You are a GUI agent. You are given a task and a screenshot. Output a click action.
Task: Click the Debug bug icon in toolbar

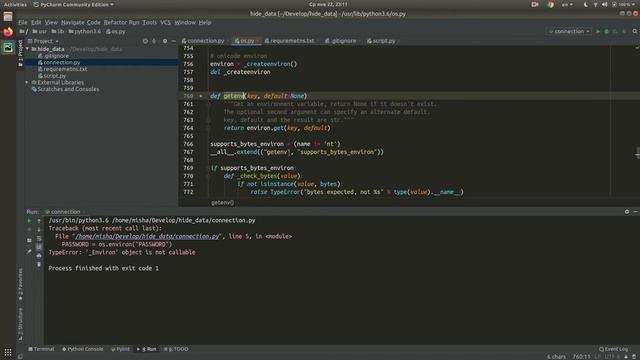click(607, 31)
